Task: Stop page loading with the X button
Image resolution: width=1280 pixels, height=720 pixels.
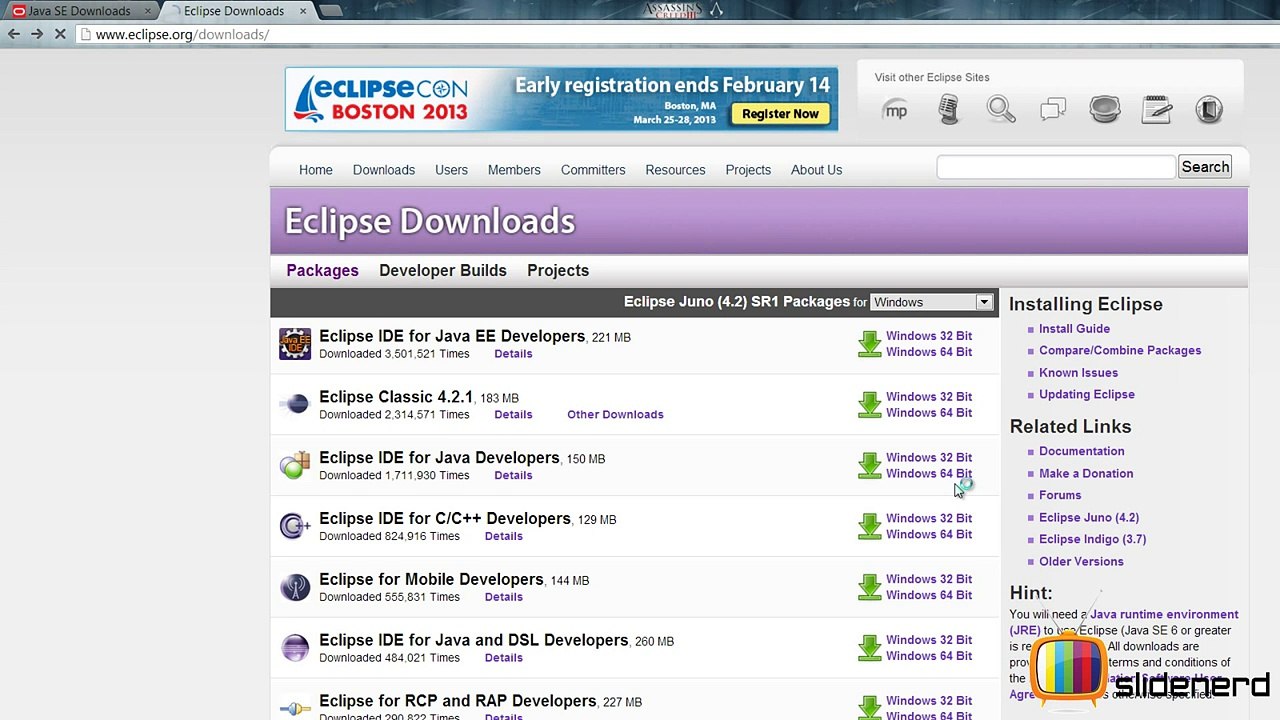Action: 60,34
